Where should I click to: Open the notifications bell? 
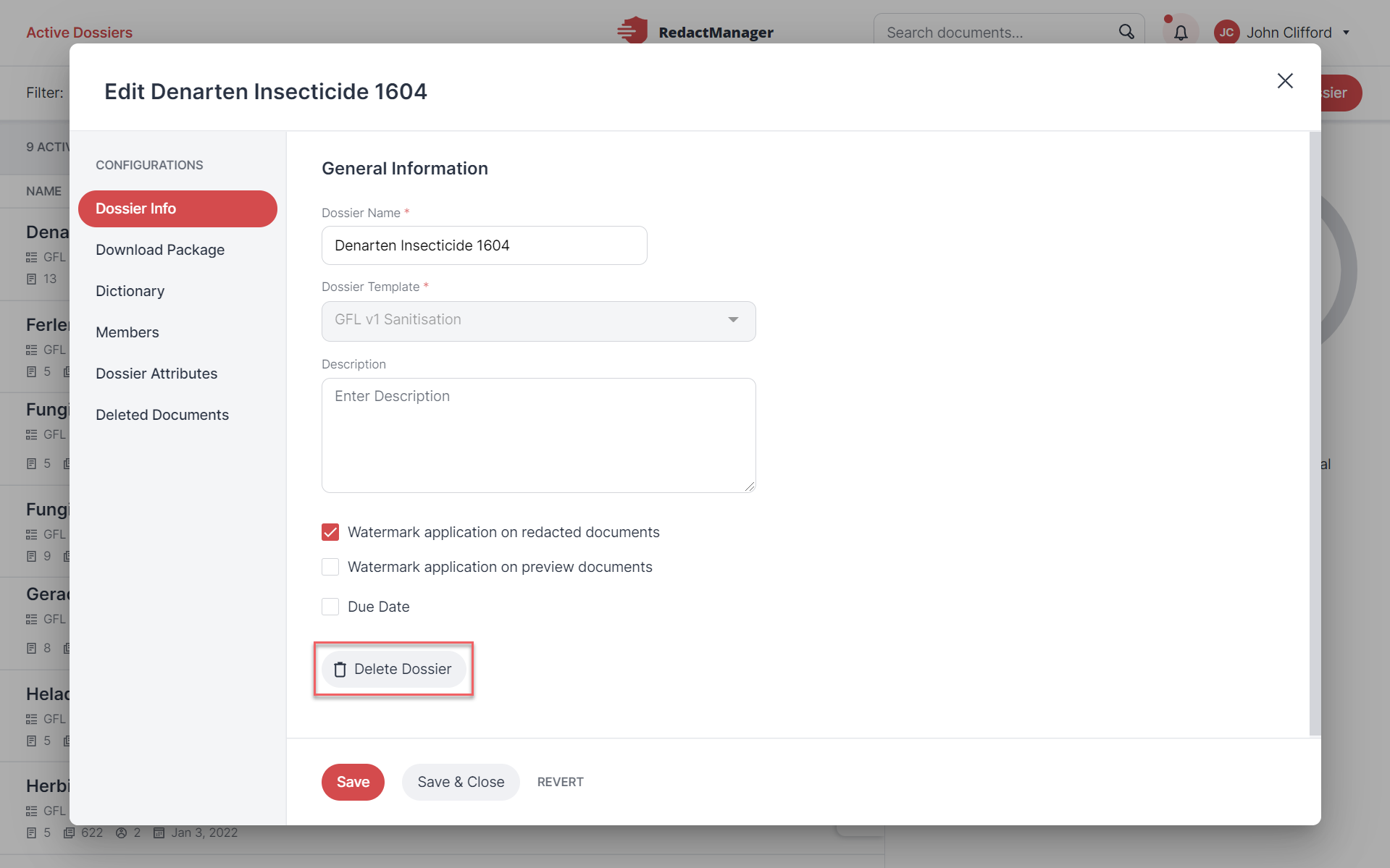pyautogui.click(x=1181, y=33)
